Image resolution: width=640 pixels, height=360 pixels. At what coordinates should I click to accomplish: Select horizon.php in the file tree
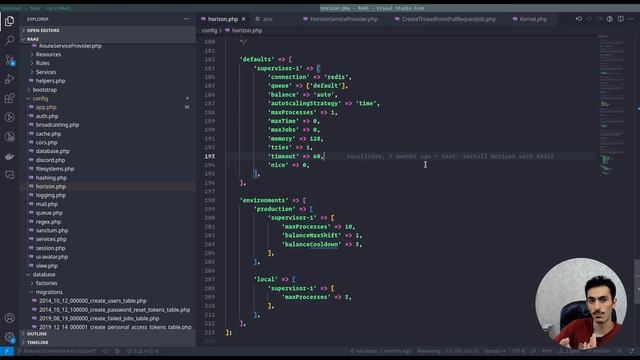(x=51, y=187)
